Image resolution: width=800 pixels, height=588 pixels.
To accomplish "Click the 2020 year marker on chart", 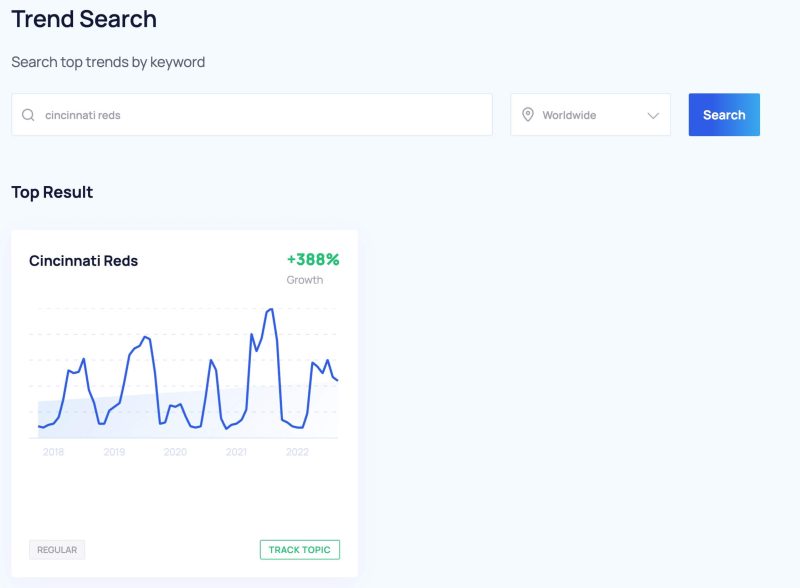I will point(177,451).
